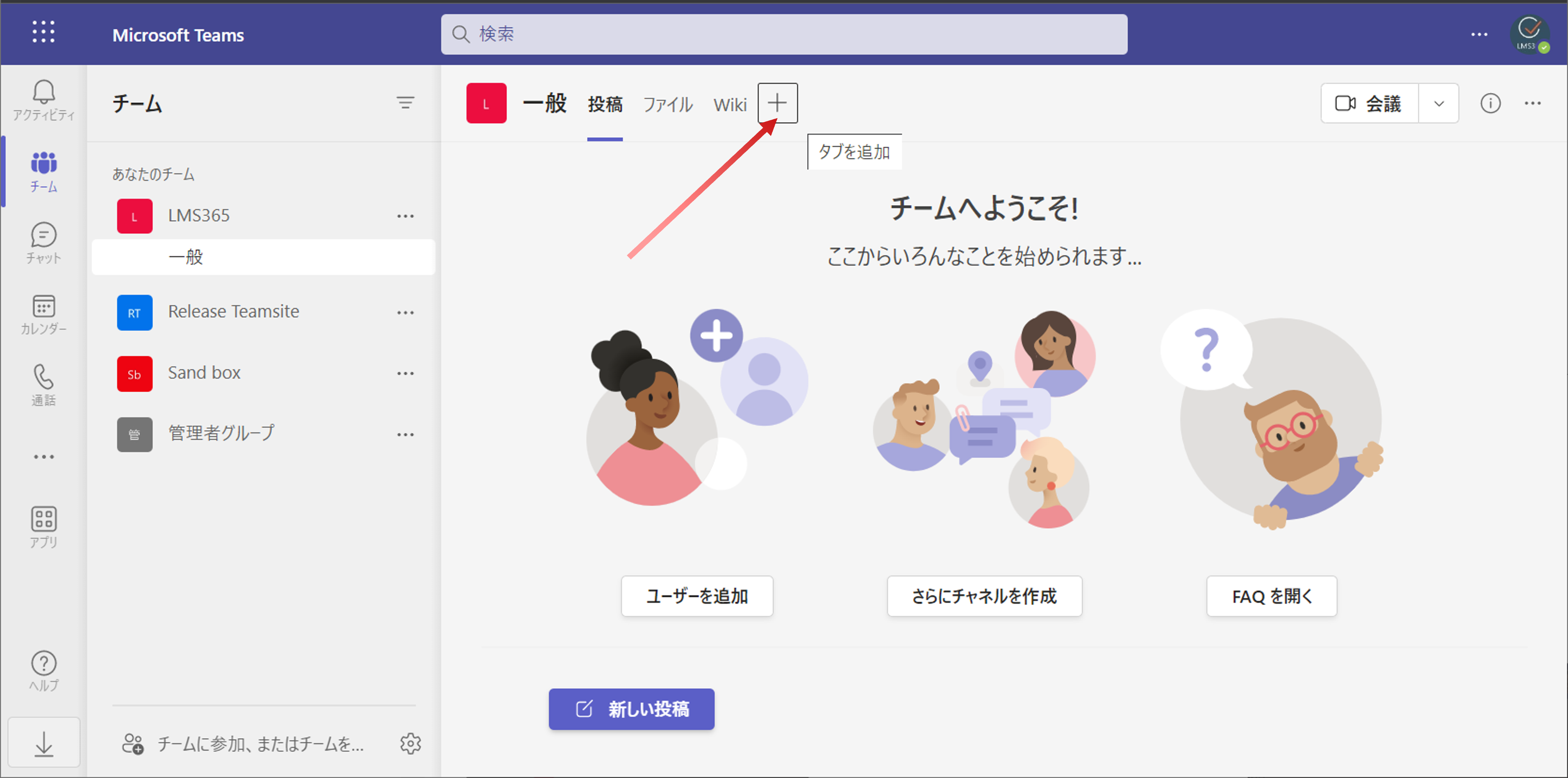Open settings and more ellipsis in title bar
Image resolution: width=1568 pixels, height=778 pixels.
(1479, 34)
